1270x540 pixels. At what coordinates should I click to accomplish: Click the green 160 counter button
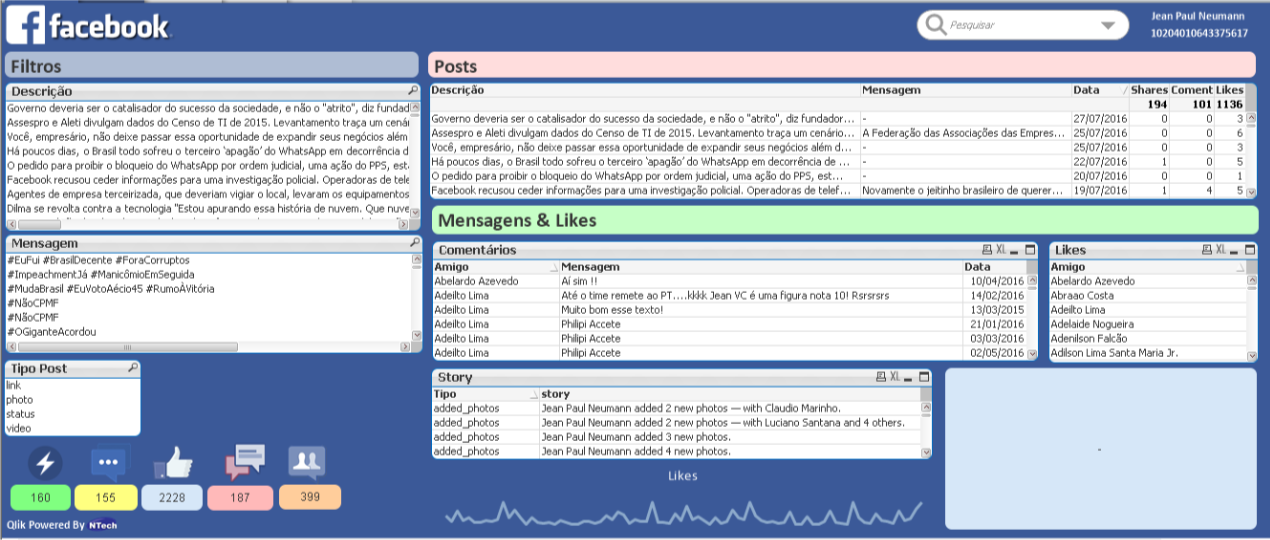point(41,497)
